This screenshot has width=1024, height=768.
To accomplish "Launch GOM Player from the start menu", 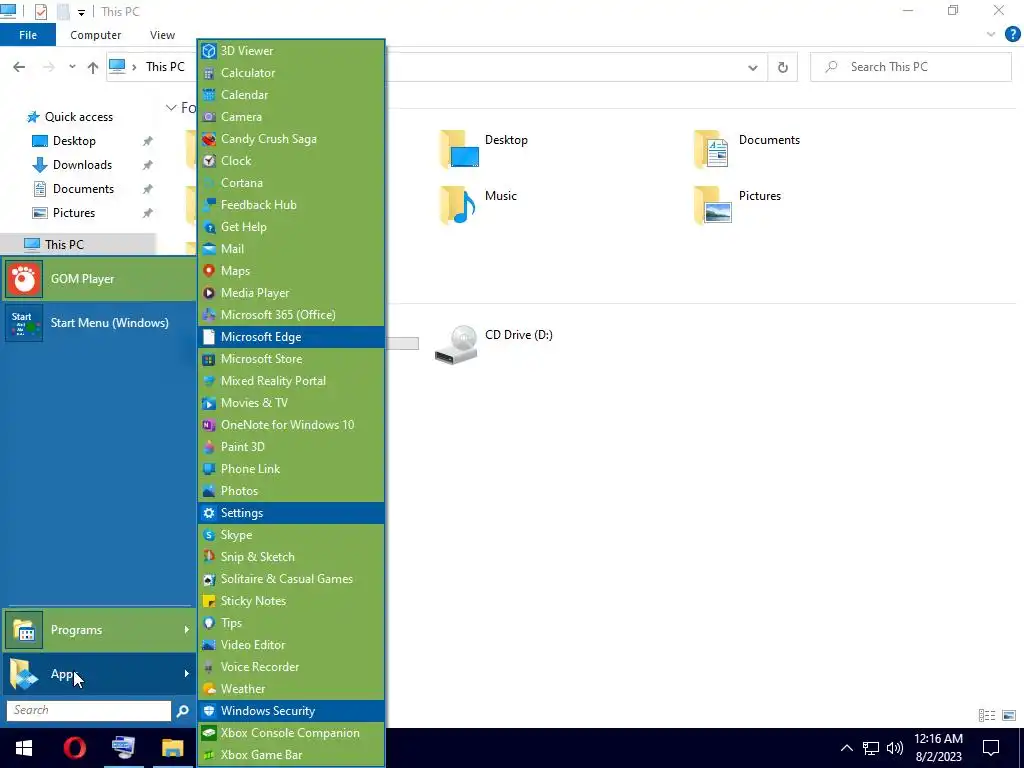I will [x=99, y=279].
